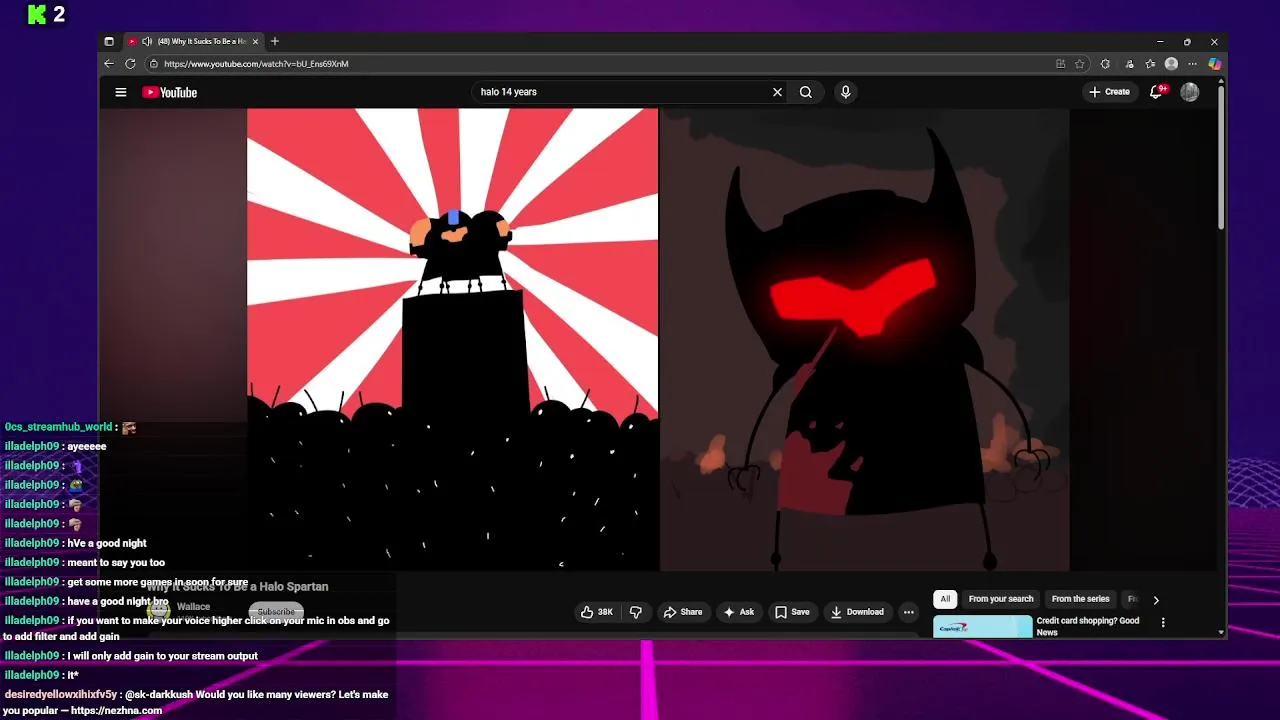Select the 'All' filter chip

pos(945,599)
